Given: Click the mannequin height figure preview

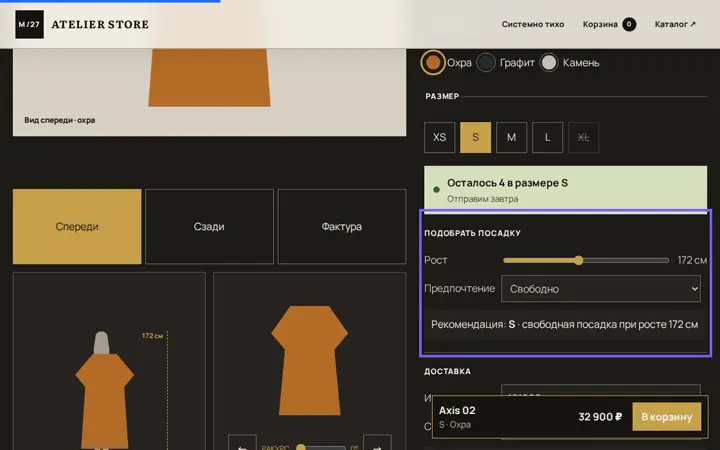Looking at the screenshot, I should (x=105, y=390).
